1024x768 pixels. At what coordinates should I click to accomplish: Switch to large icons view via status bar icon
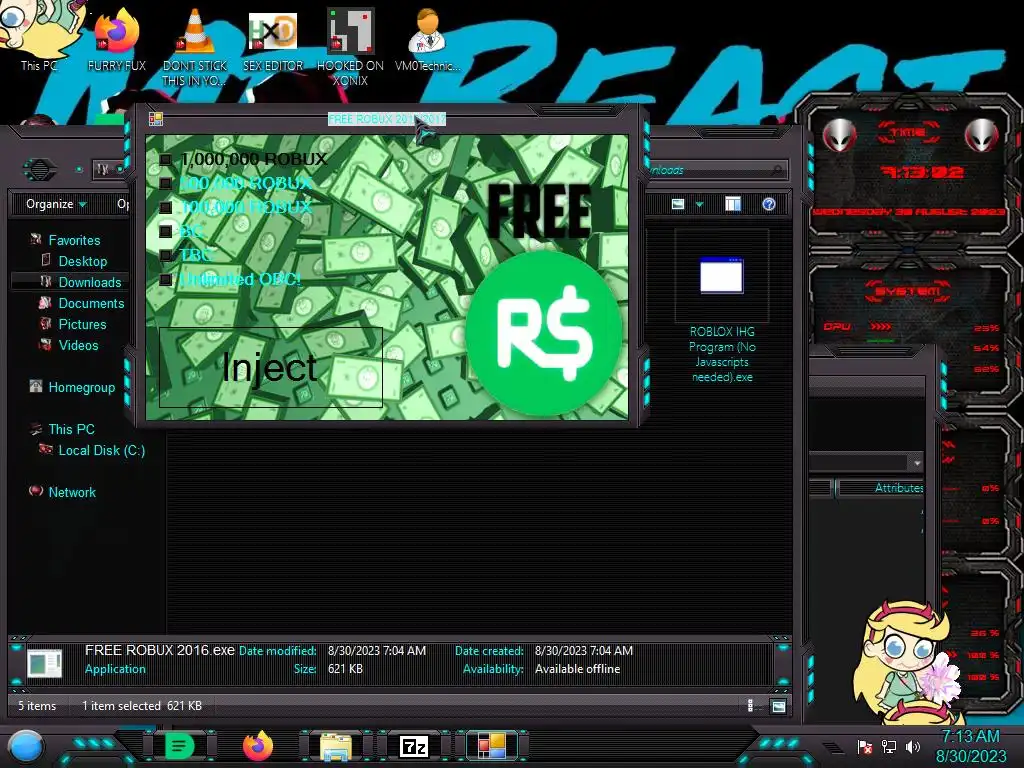(x=778, y=706)
